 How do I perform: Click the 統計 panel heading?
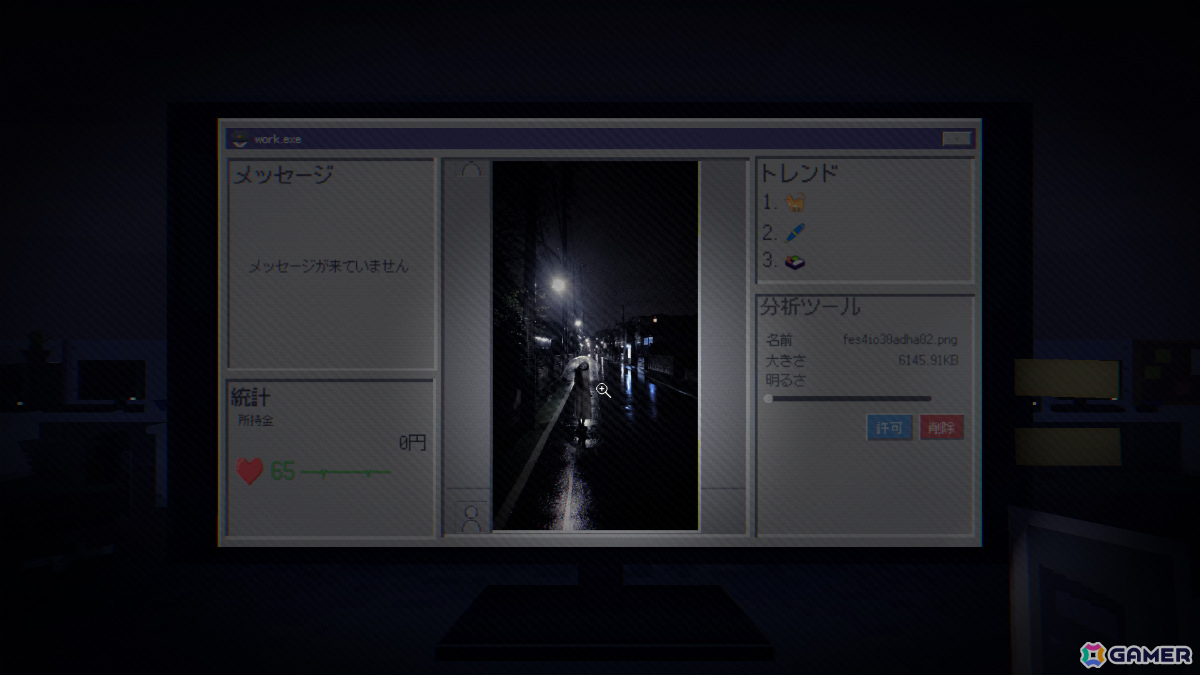(251, 397)
